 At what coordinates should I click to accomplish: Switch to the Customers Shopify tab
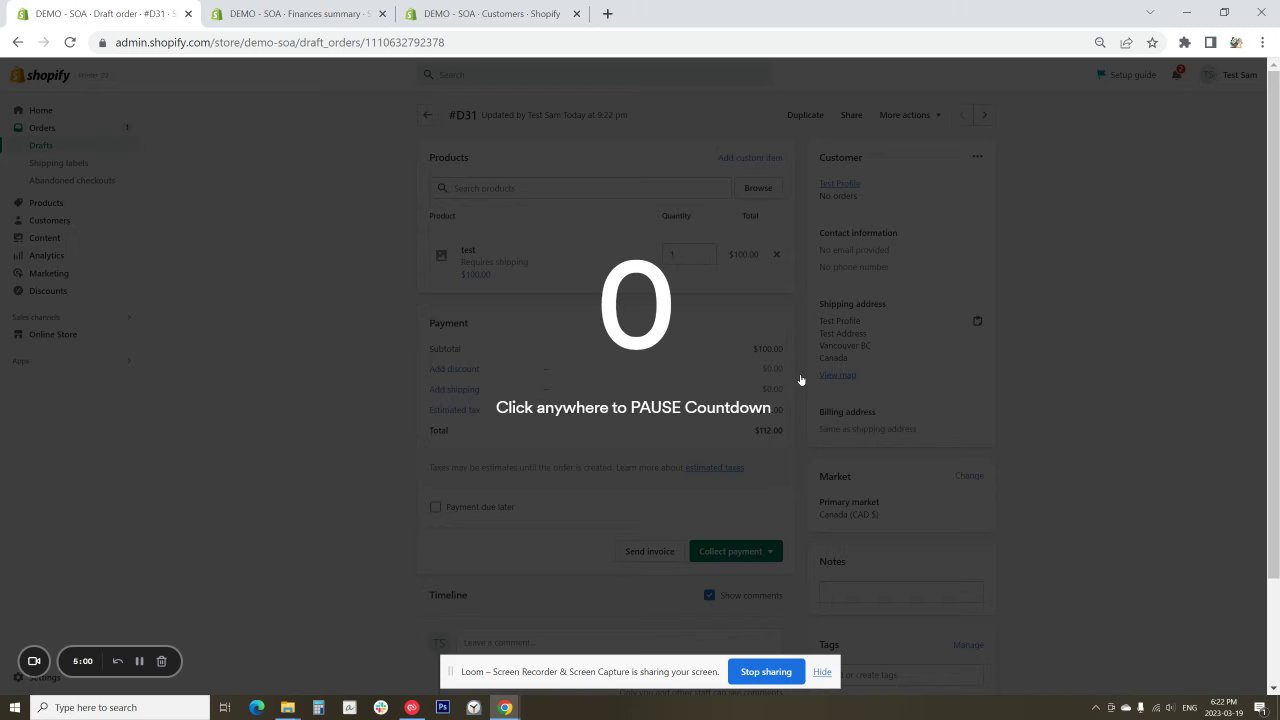pyautogui.click(x=492, y=14)
